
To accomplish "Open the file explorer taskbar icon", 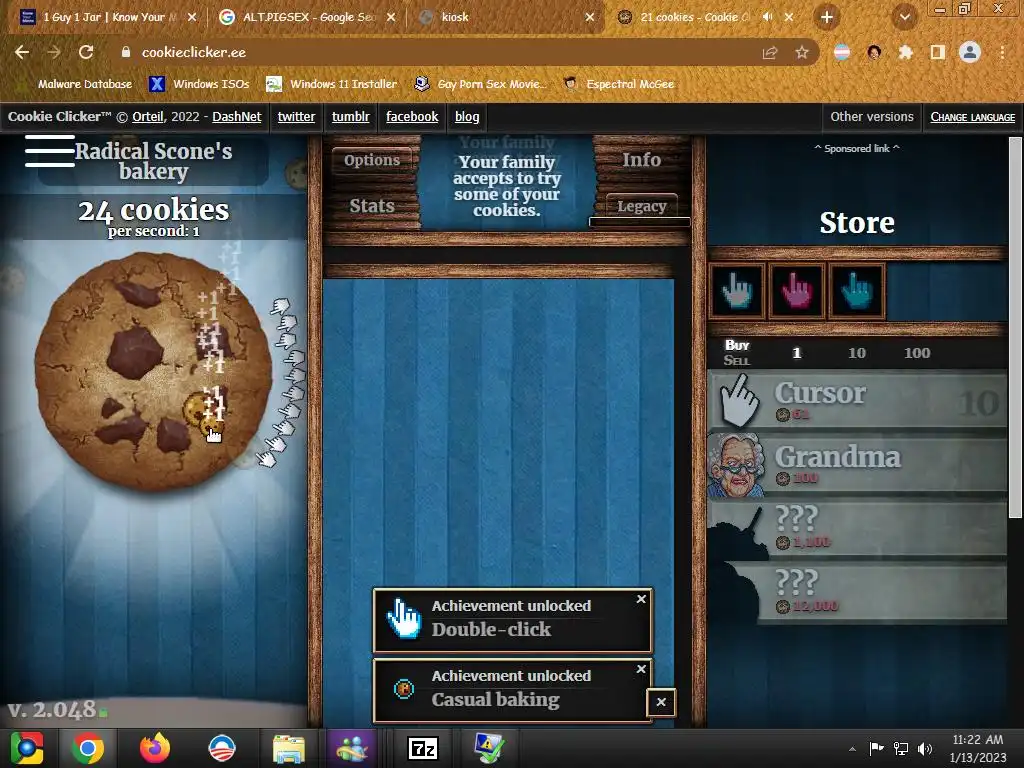I will coord(288,748).
